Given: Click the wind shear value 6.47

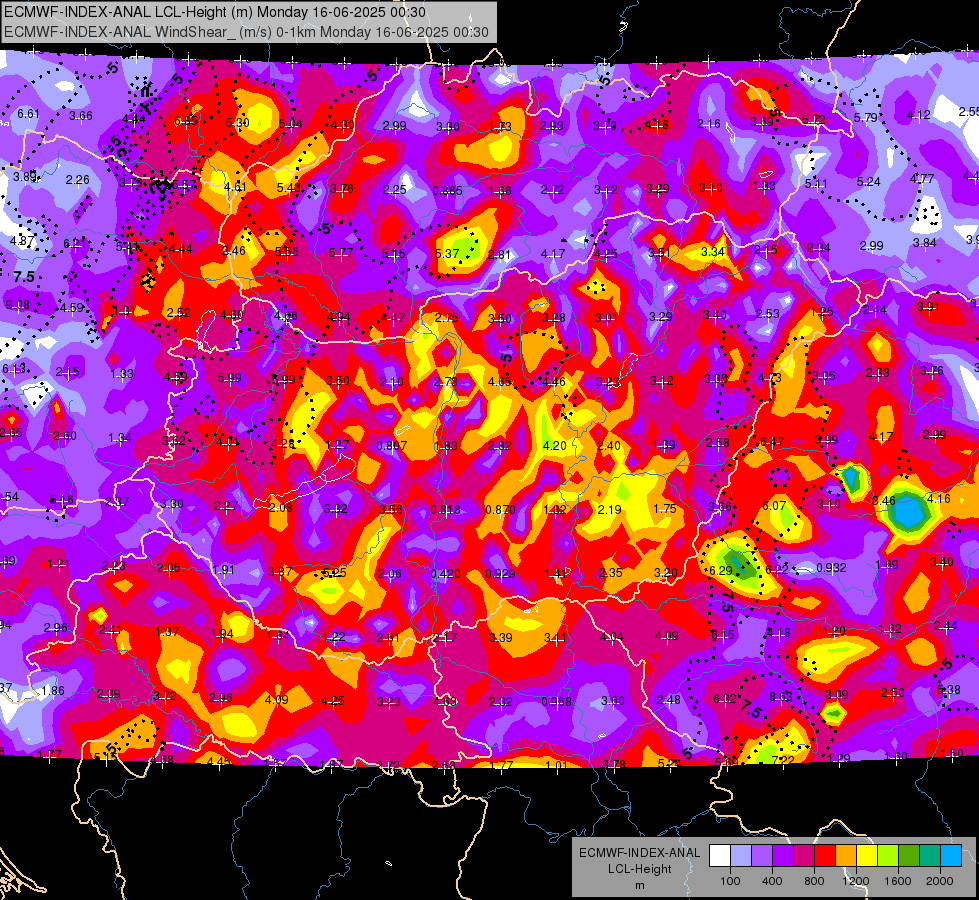Looking at the screenshot, I should [x=772, y=442].
